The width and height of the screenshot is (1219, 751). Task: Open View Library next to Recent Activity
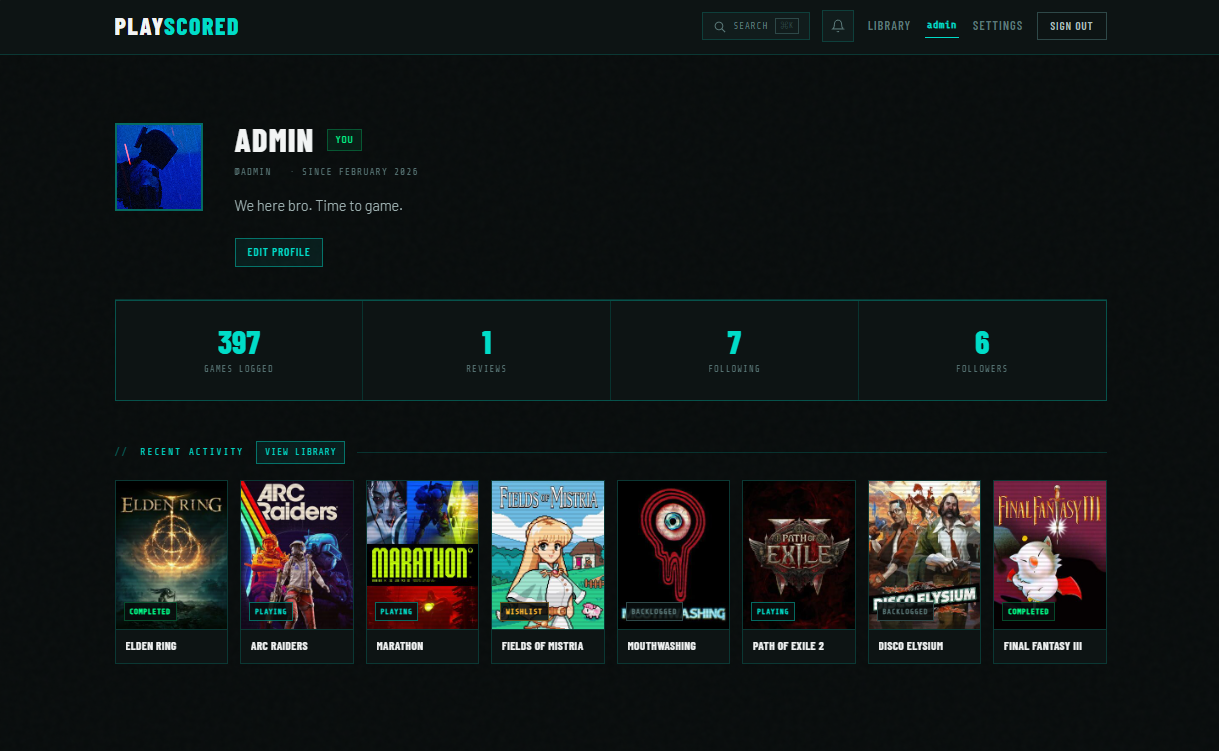300,452
